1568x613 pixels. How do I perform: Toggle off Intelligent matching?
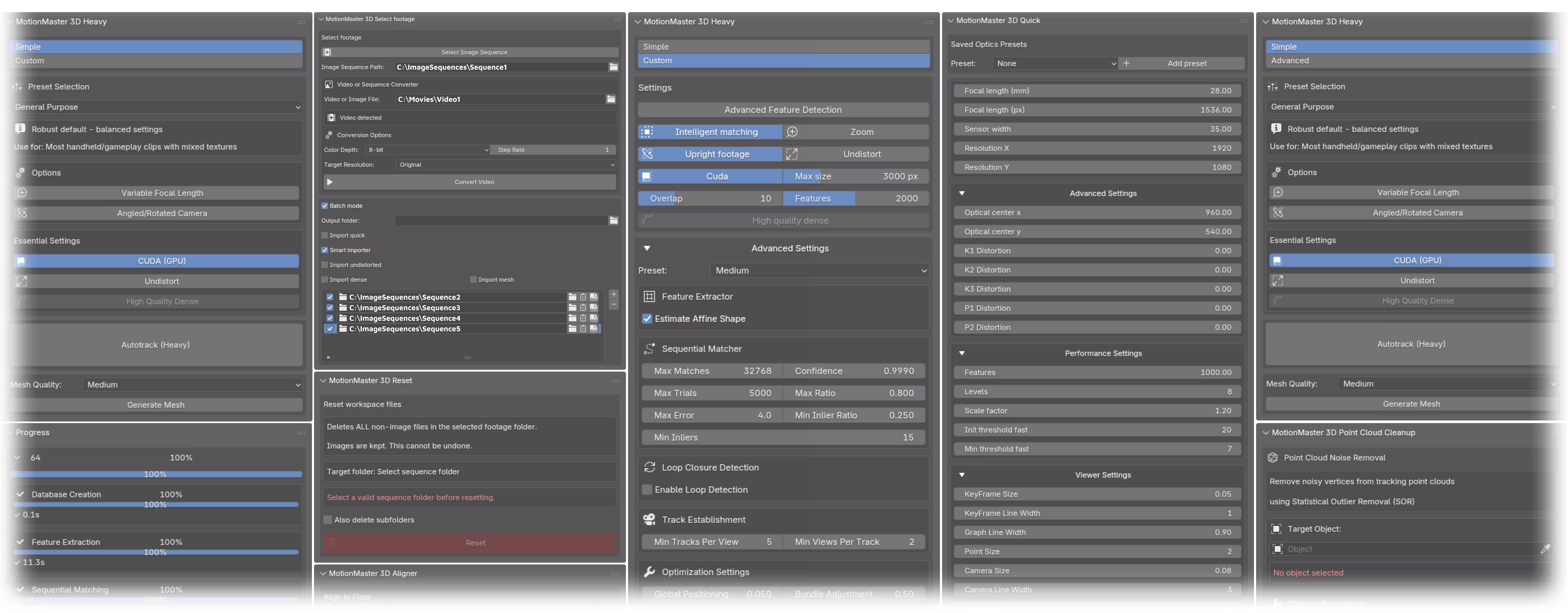click(710, 132)
